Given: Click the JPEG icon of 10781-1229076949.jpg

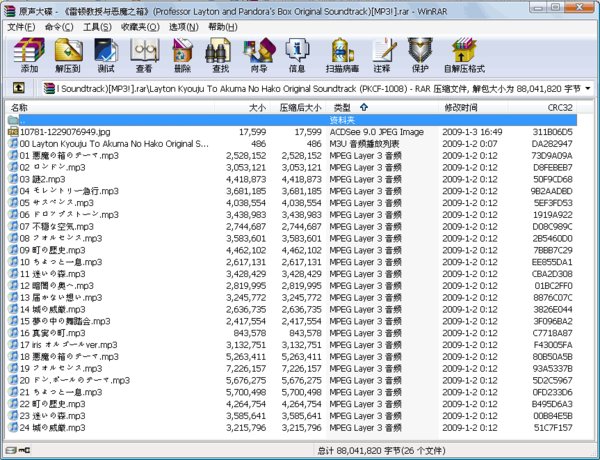Looking at the screenshot, I should pyautogui.click(x=13, y=132).
